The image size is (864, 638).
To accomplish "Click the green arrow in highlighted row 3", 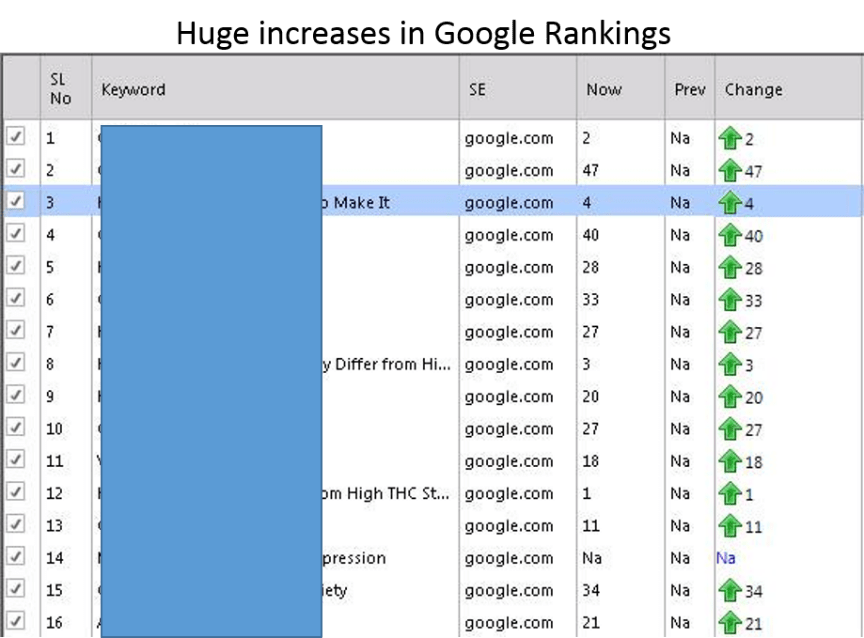I will tap(730, 203).
